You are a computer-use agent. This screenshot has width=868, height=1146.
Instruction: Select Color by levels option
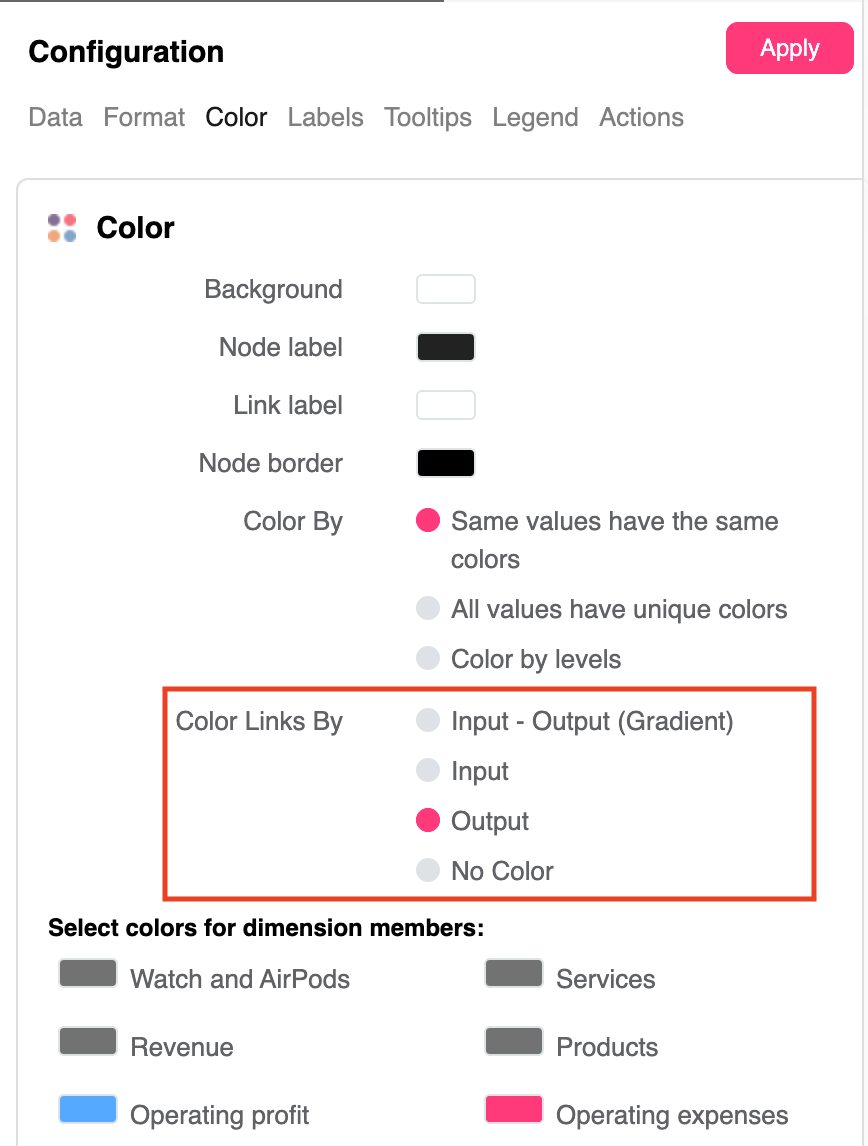pyautogui.click(x=428, y=658)
